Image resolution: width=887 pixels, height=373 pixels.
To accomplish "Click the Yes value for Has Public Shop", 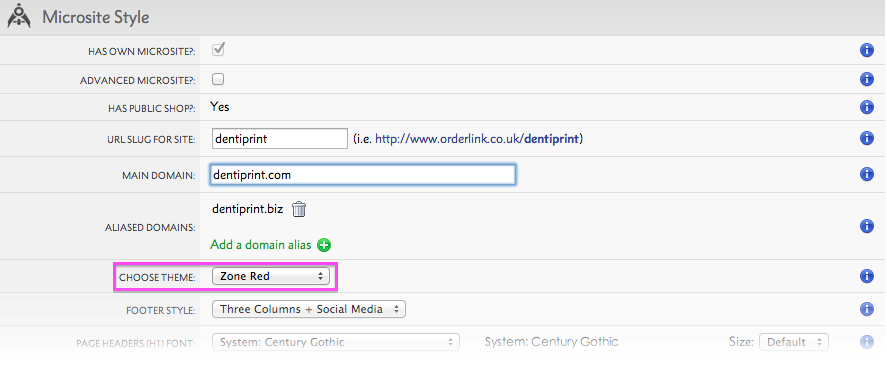I will pos(219,106).
